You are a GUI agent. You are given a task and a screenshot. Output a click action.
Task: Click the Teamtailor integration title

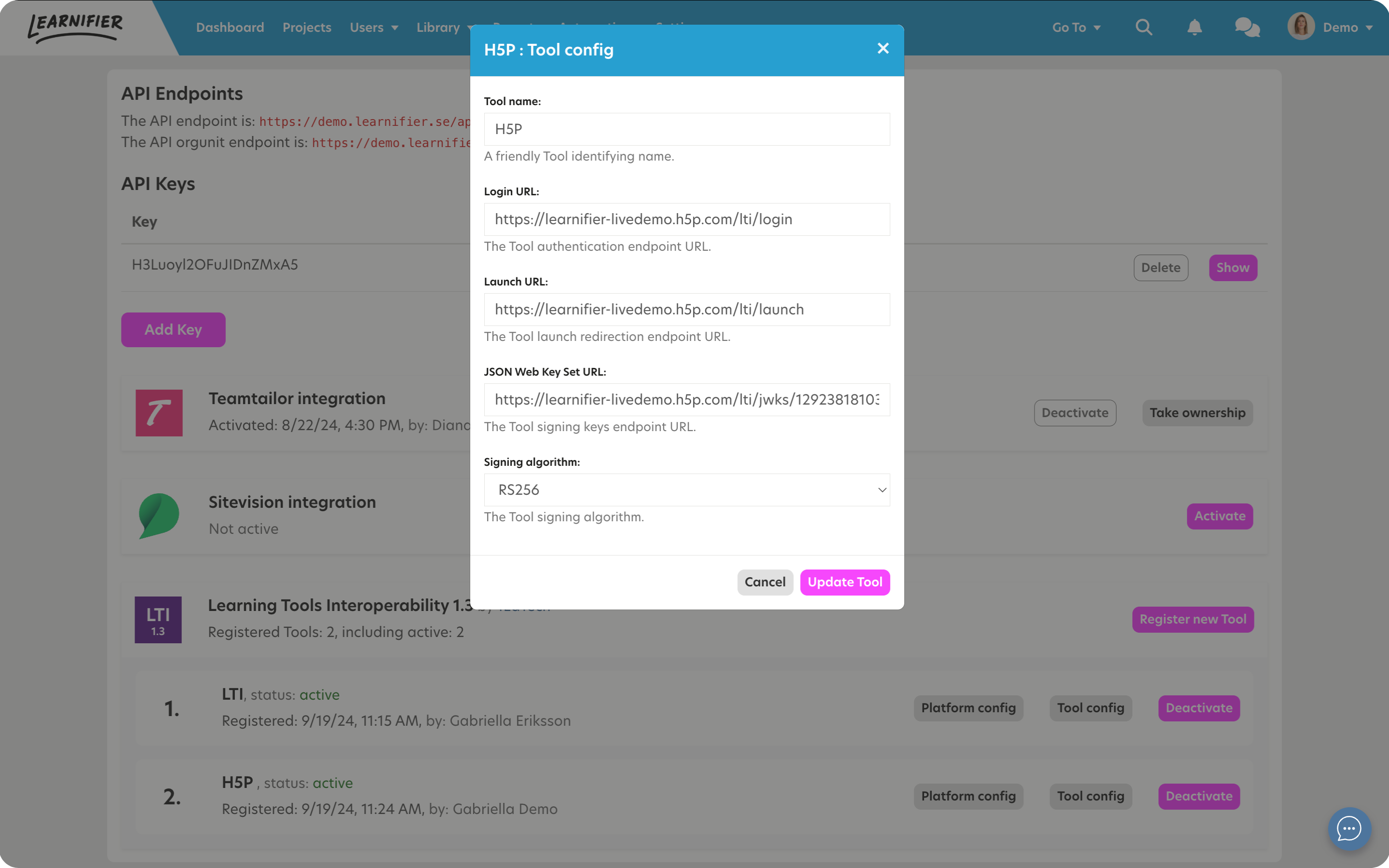[x=297, y=398]
